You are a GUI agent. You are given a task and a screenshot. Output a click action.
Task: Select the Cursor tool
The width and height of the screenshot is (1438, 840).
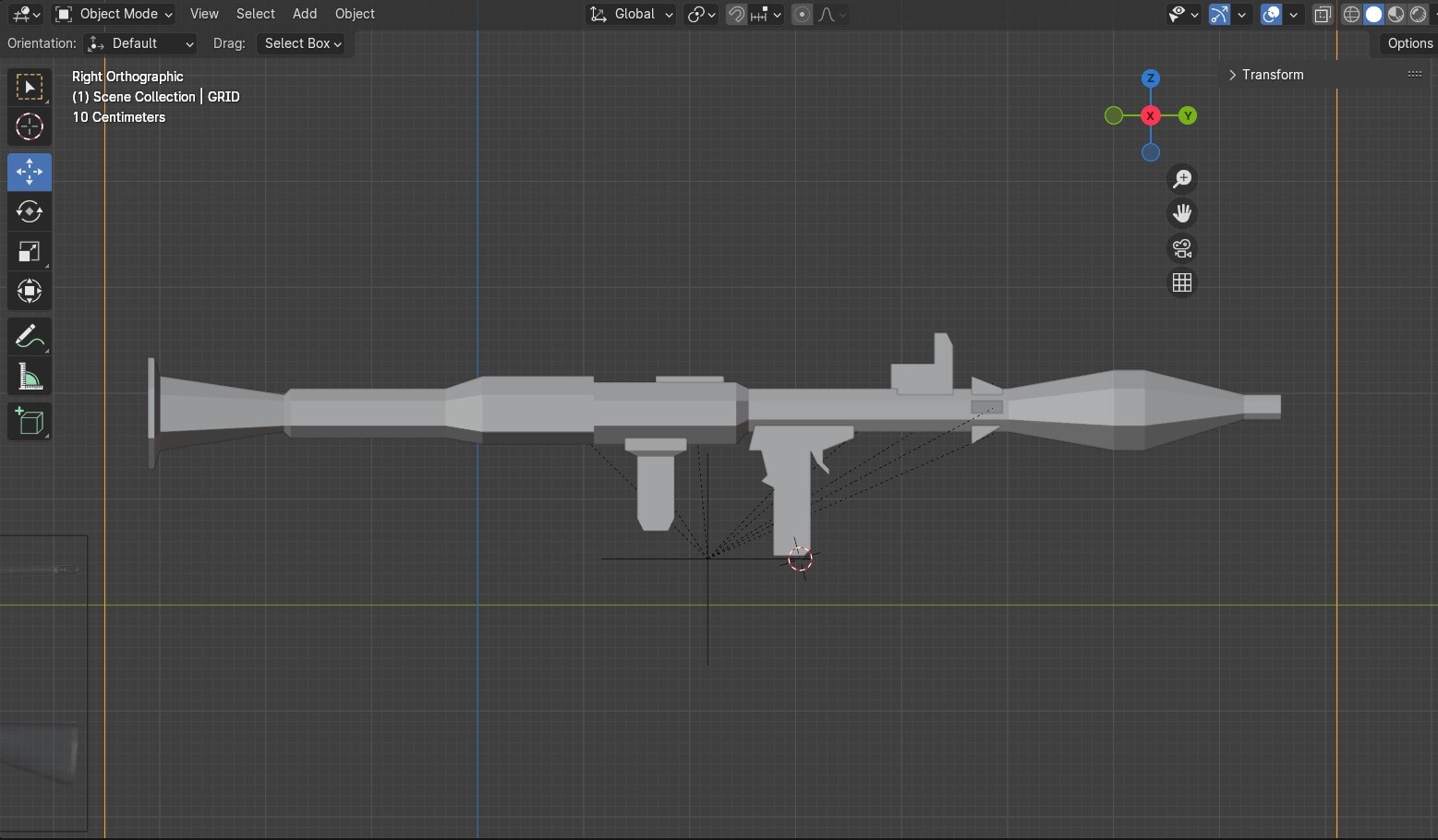tap(29, 127)
